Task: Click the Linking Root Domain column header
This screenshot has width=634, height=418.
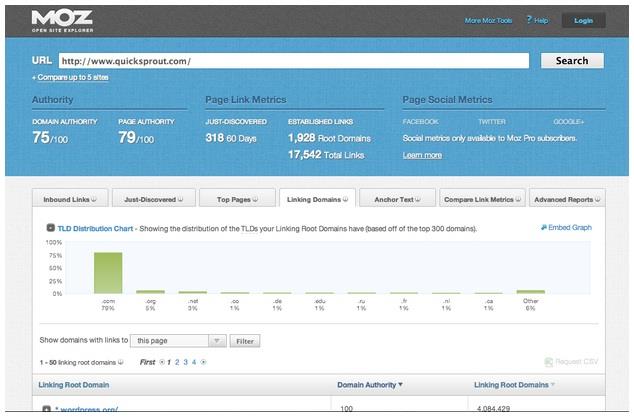Action: click(x=74, y=385)
